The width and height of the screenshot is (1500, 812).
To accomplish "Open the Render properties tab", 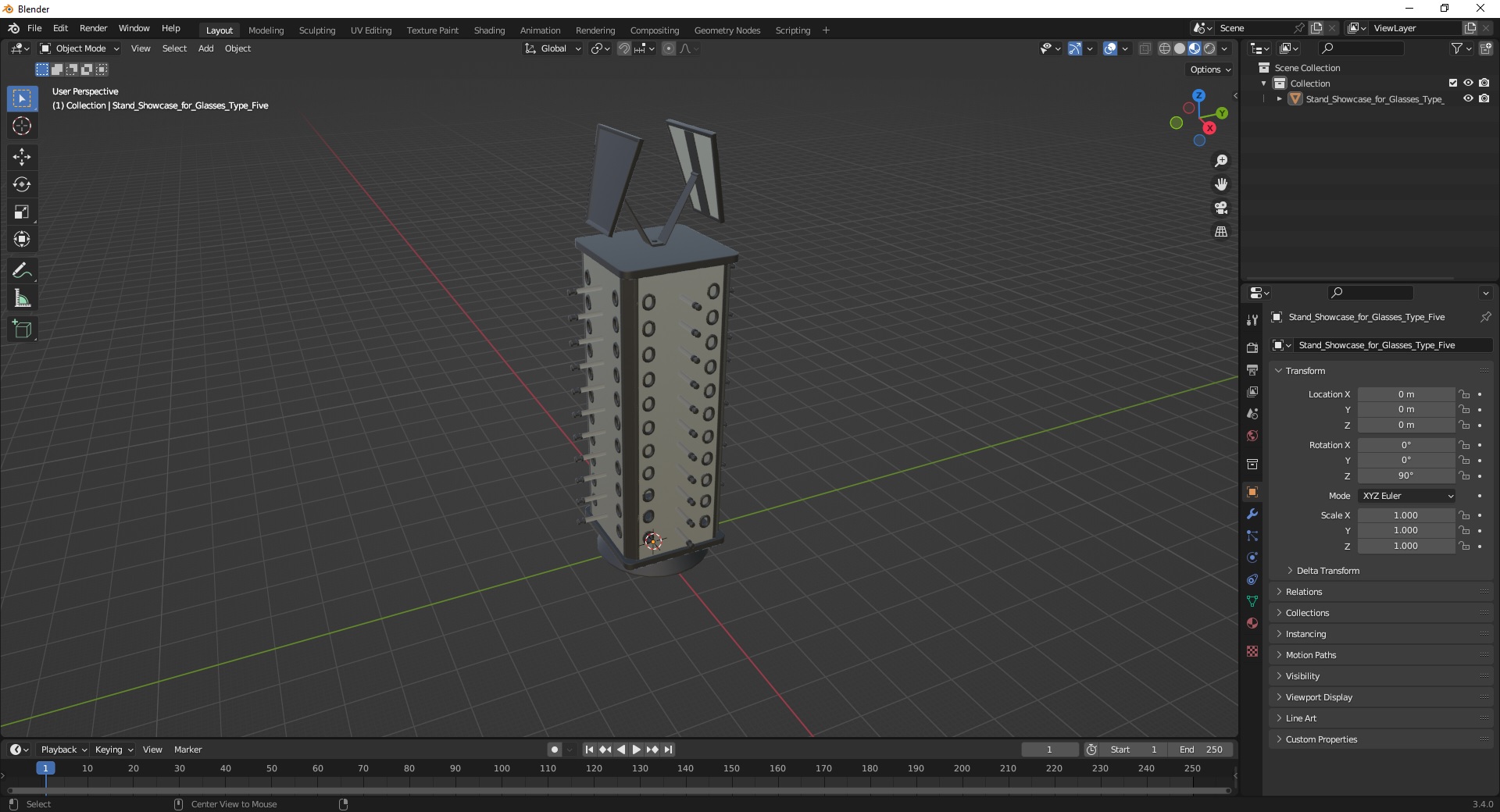I will (1252, 347).
